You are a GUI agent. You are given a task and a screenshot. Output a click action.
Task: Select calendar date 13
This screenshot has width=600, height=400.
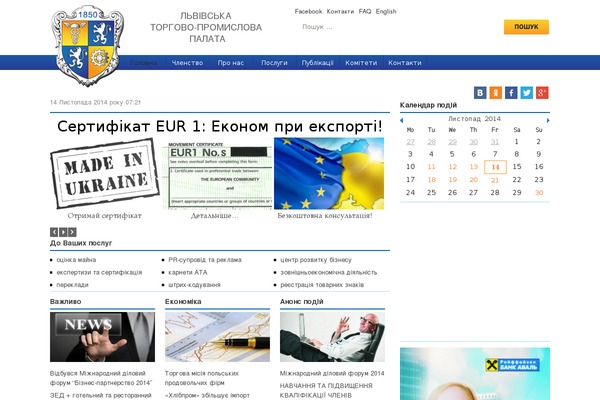[474, 167]
